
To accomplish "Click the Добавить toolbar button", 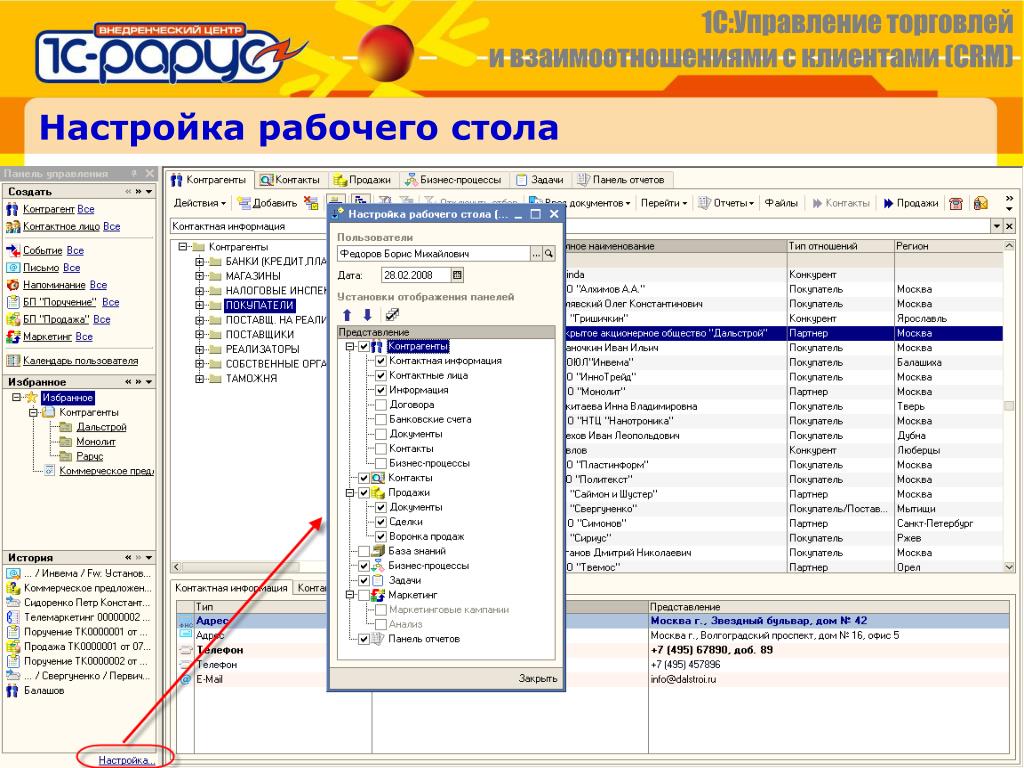I will point(267,203).
